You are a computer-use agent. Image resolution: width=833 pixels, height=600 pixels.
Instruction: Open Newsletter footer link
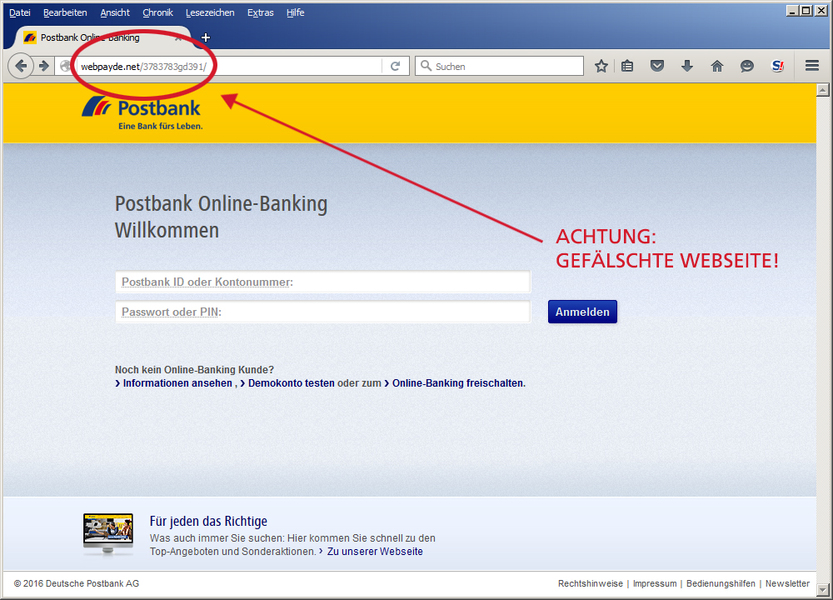tap(787, 584)
